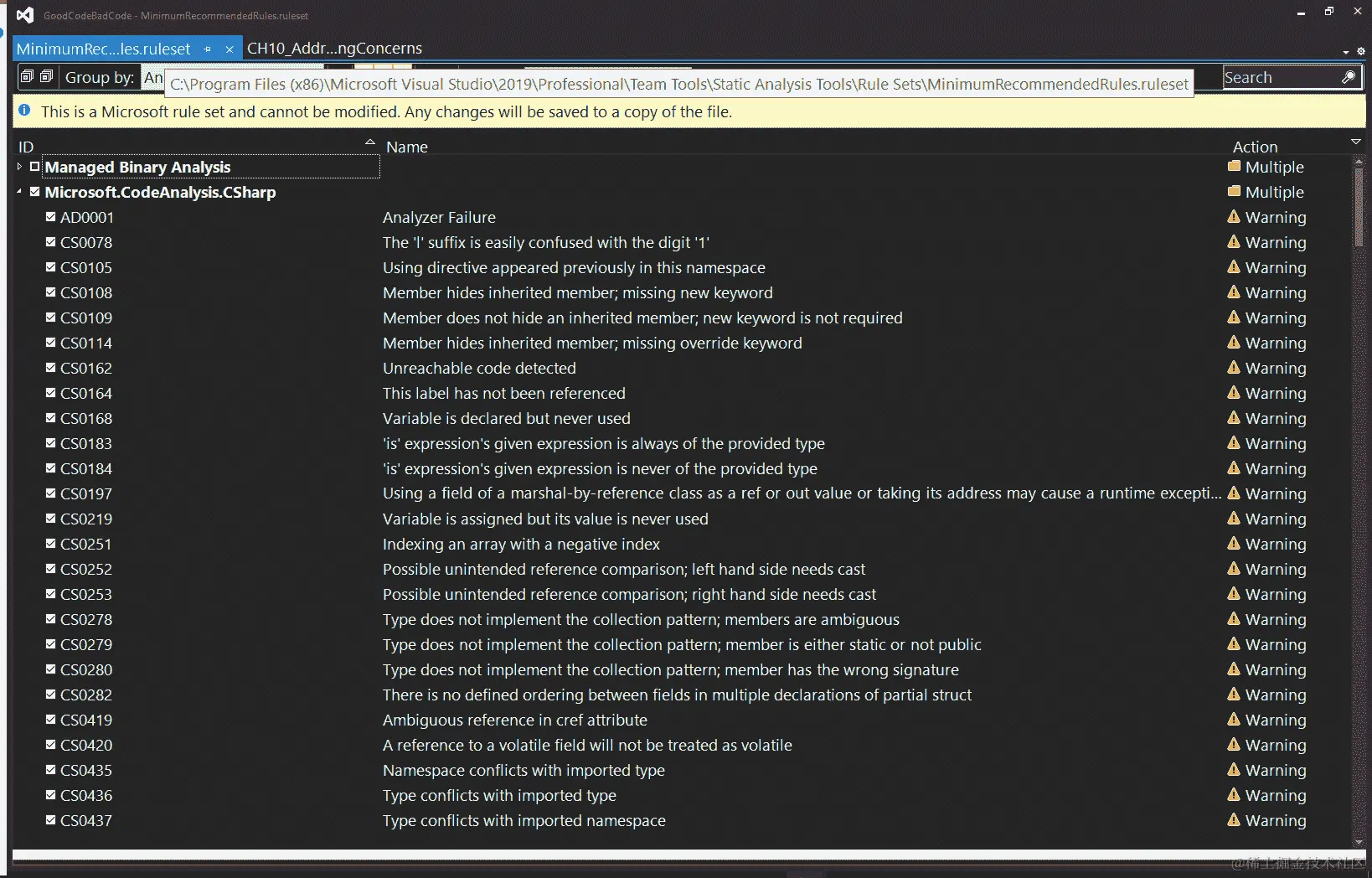Image resolution: width=1372 pixels, height=878 pixels.
Task: Collapse the Microsoft.CodeAnalysis.CSharp group
Action: coord(19,192)
